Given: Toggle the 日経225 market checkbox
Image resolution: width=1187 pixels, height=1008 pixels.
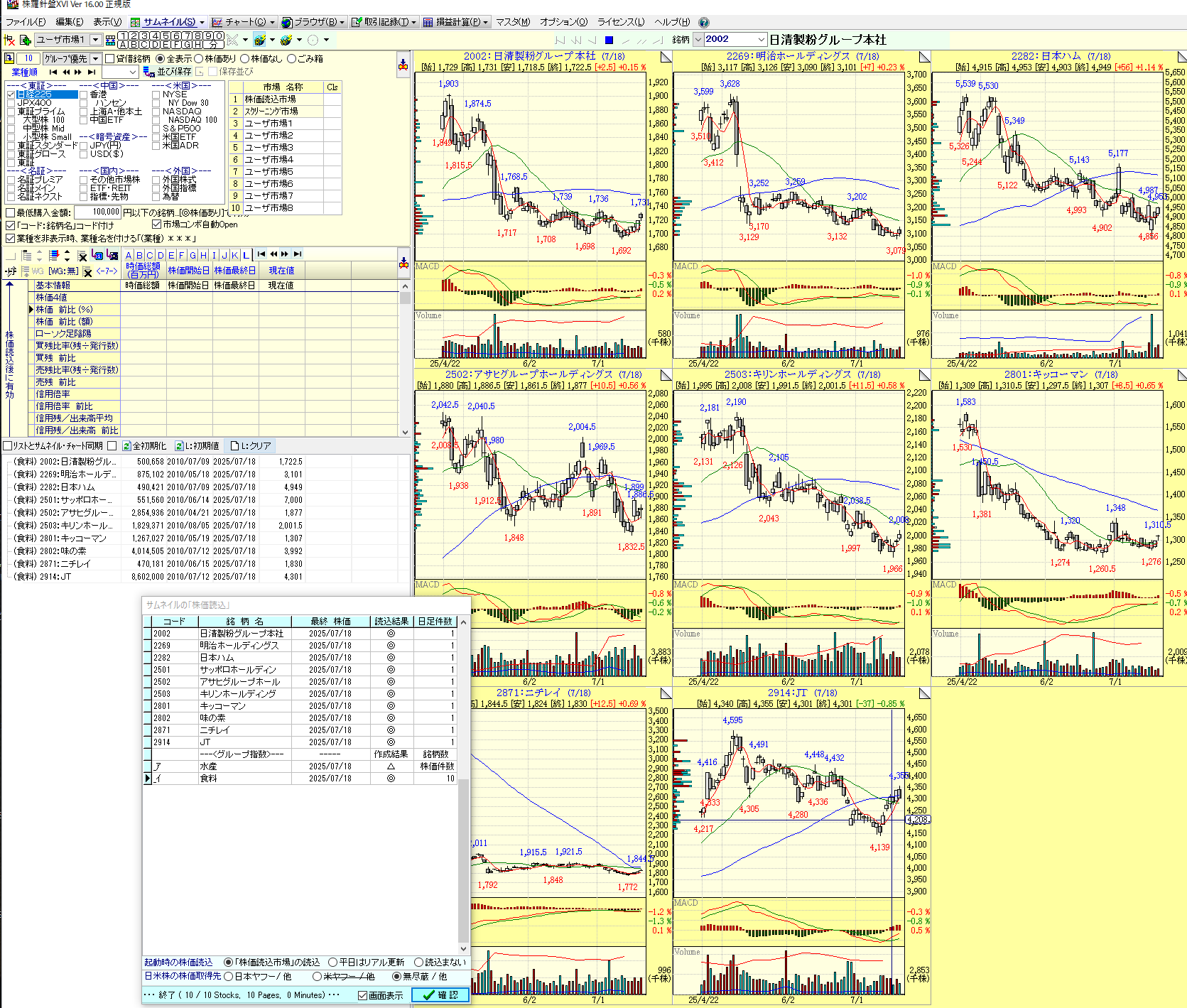Looking at the screenshot, I should pyautogui.click(x=11, y=94).
